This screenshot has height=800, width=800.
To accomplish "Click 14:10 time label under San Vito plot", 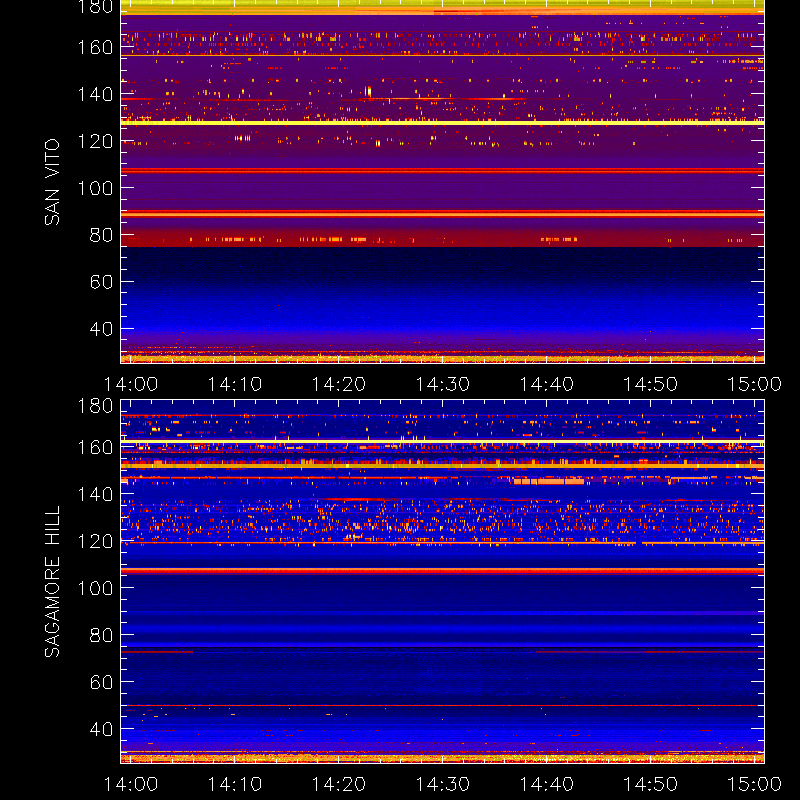I will (x=235, y=384).
